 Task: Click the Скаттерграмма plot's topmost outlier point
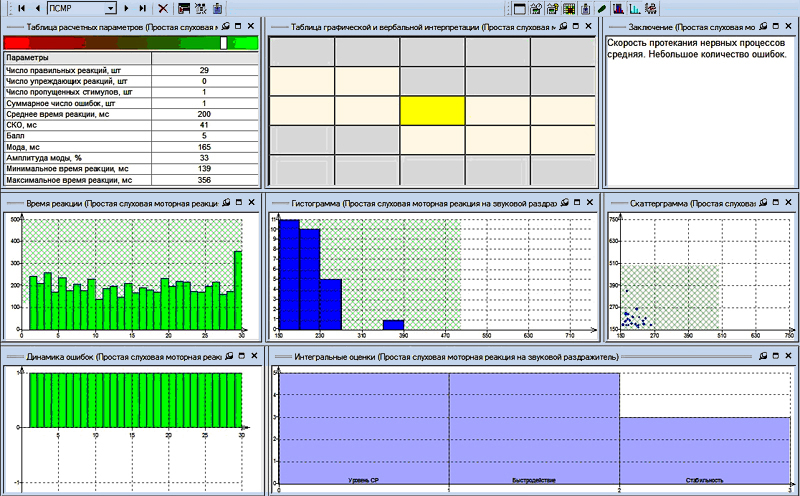coord(627,291)
